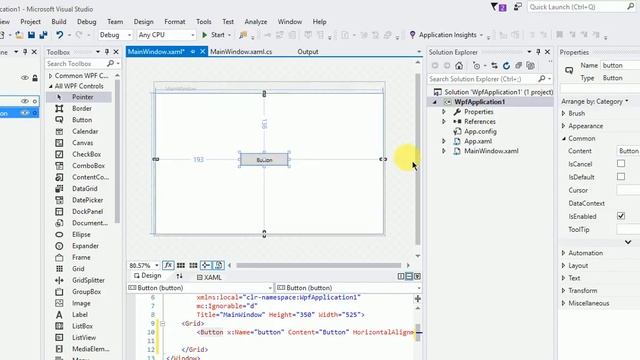The height and width of the screenshot is (360, 640).
Task: Expand the MainWindow.xaml node
Action: [444, 151]
